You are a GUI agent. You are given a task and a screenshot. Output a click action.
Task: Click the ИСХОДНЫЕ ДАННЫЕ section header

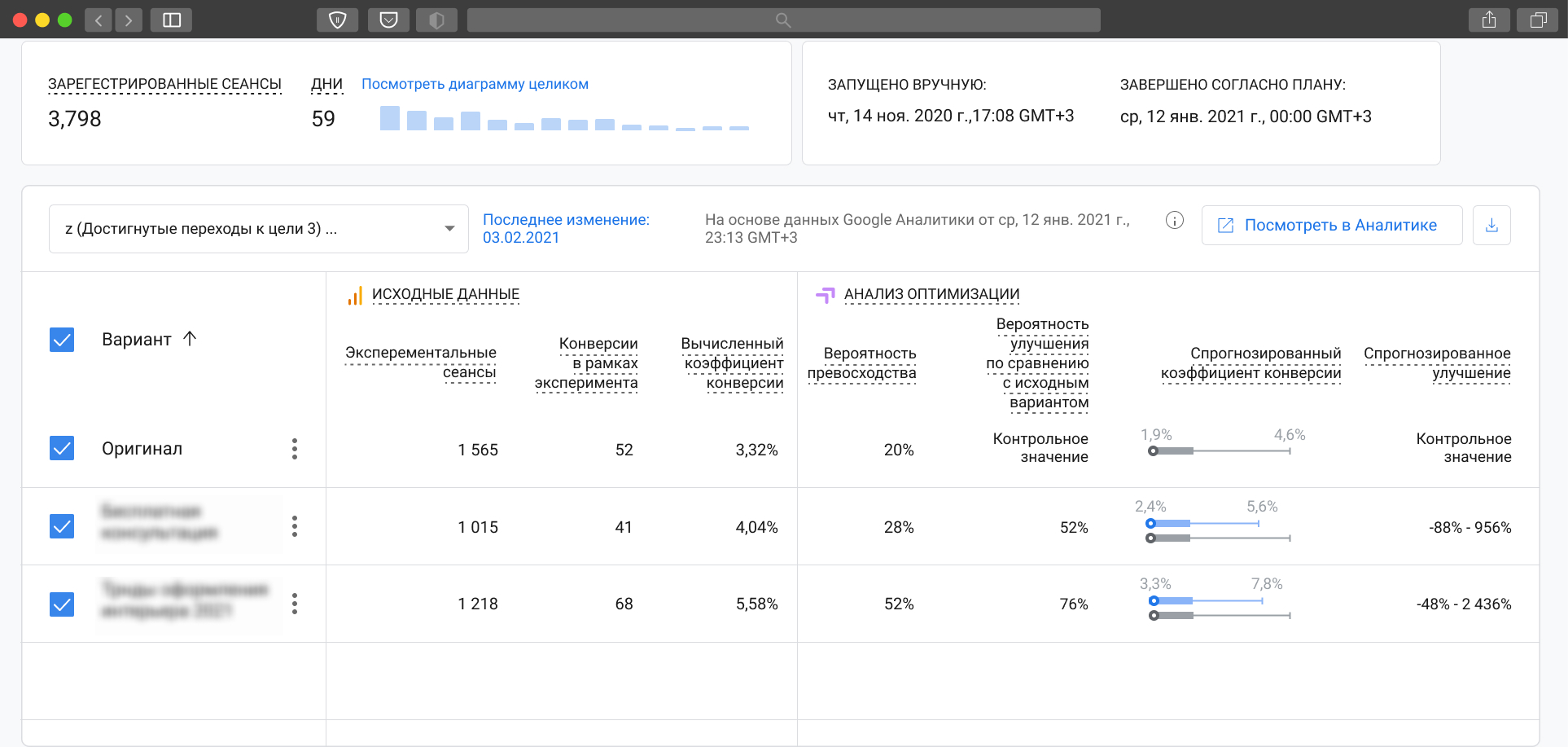click(445, 294)
